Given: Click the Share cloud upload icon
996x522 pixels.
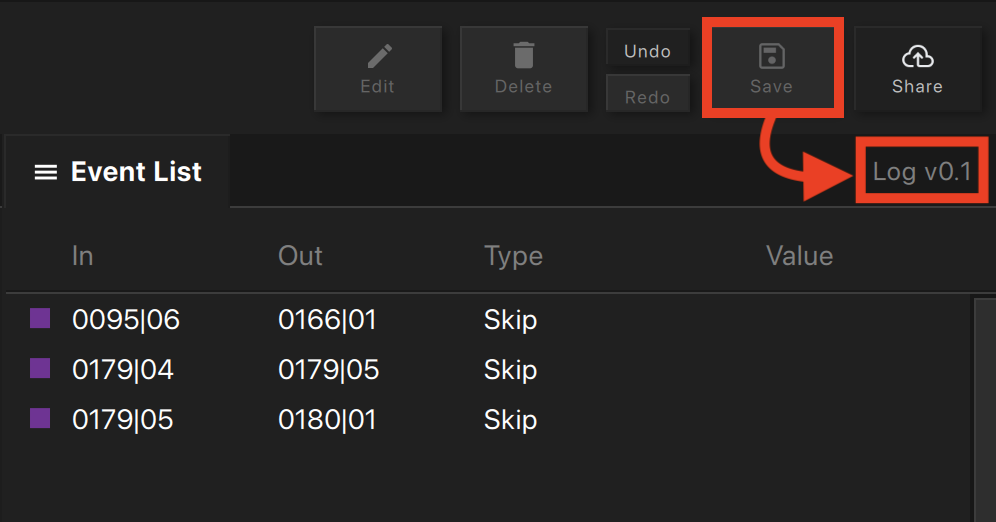Looking at the screenshot, I should pyautogui.click(x=917, y=57).
